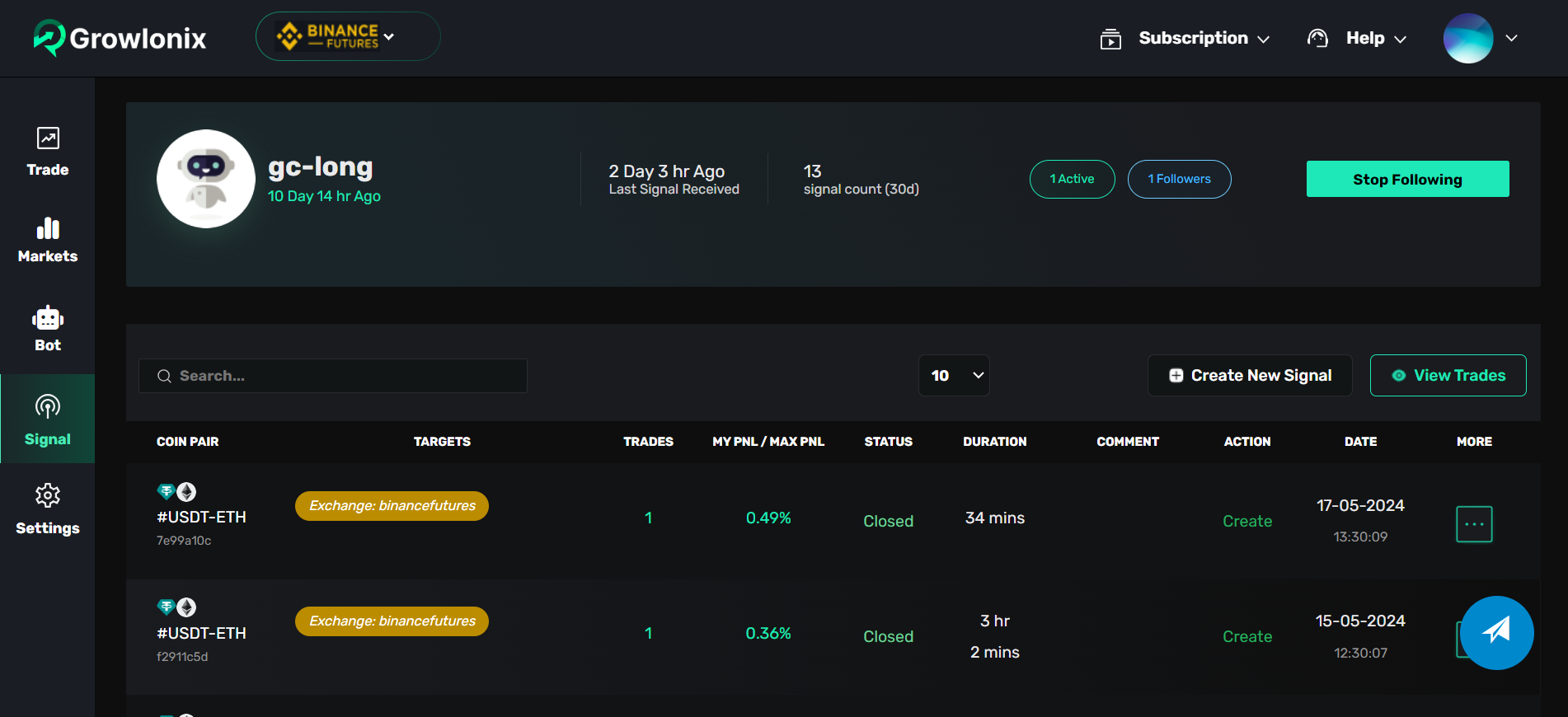Change the rows-per-page dropdown showing 10

pyautogui.click(x=954, y=376)
